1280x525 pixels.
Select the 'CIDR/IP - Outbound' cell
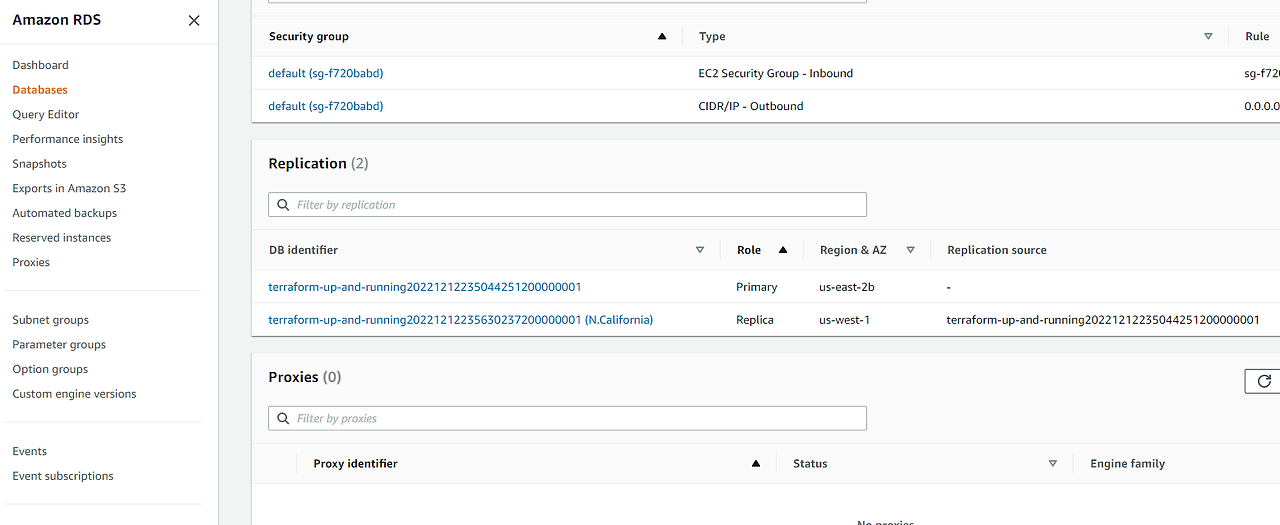coord(751,106)
